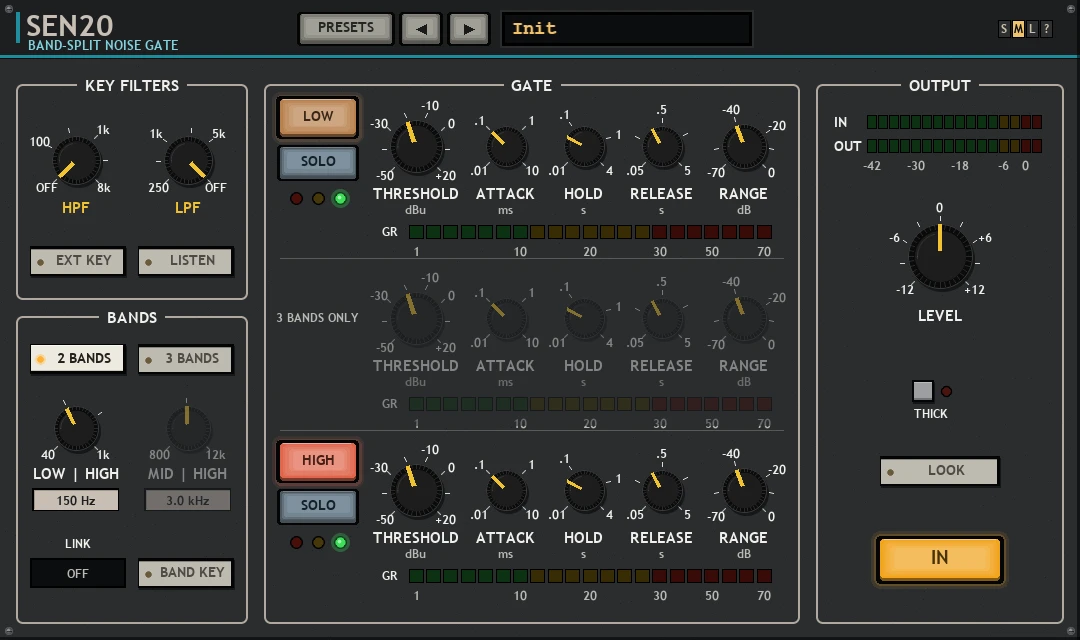The width and height of the screenshot is (1080, 640).
Task: Select the L size button
Action: (1032, 29)
